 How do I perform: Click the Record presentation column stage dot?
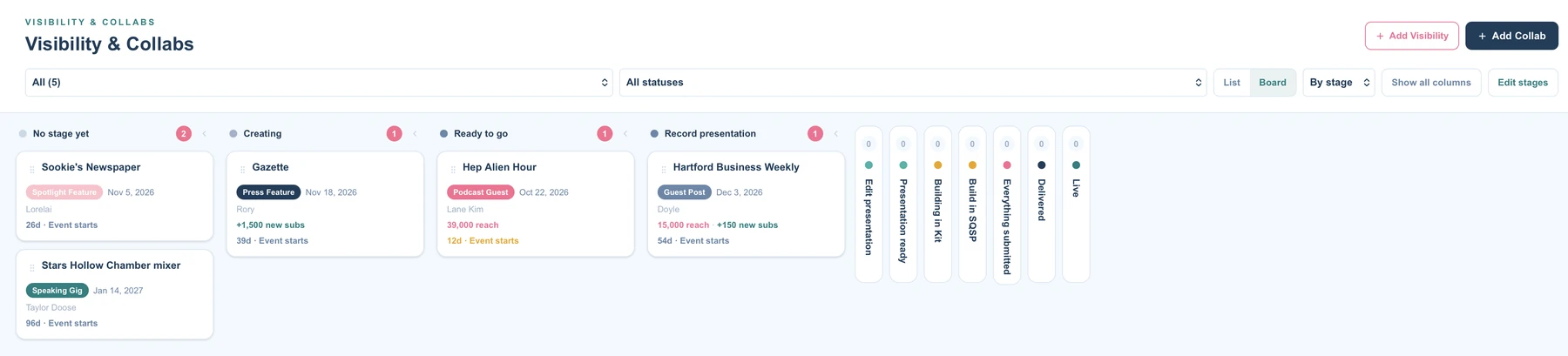654,134
